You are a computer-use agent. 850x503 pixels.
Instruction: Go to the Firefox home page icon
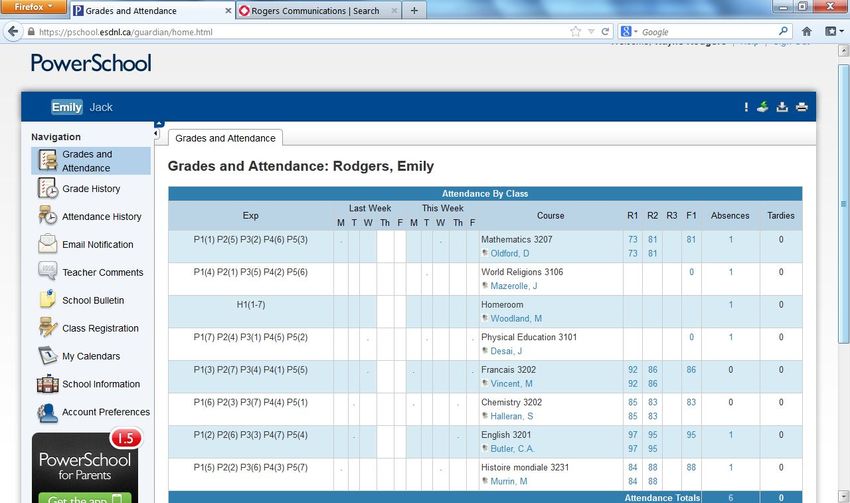click(807, 31)
